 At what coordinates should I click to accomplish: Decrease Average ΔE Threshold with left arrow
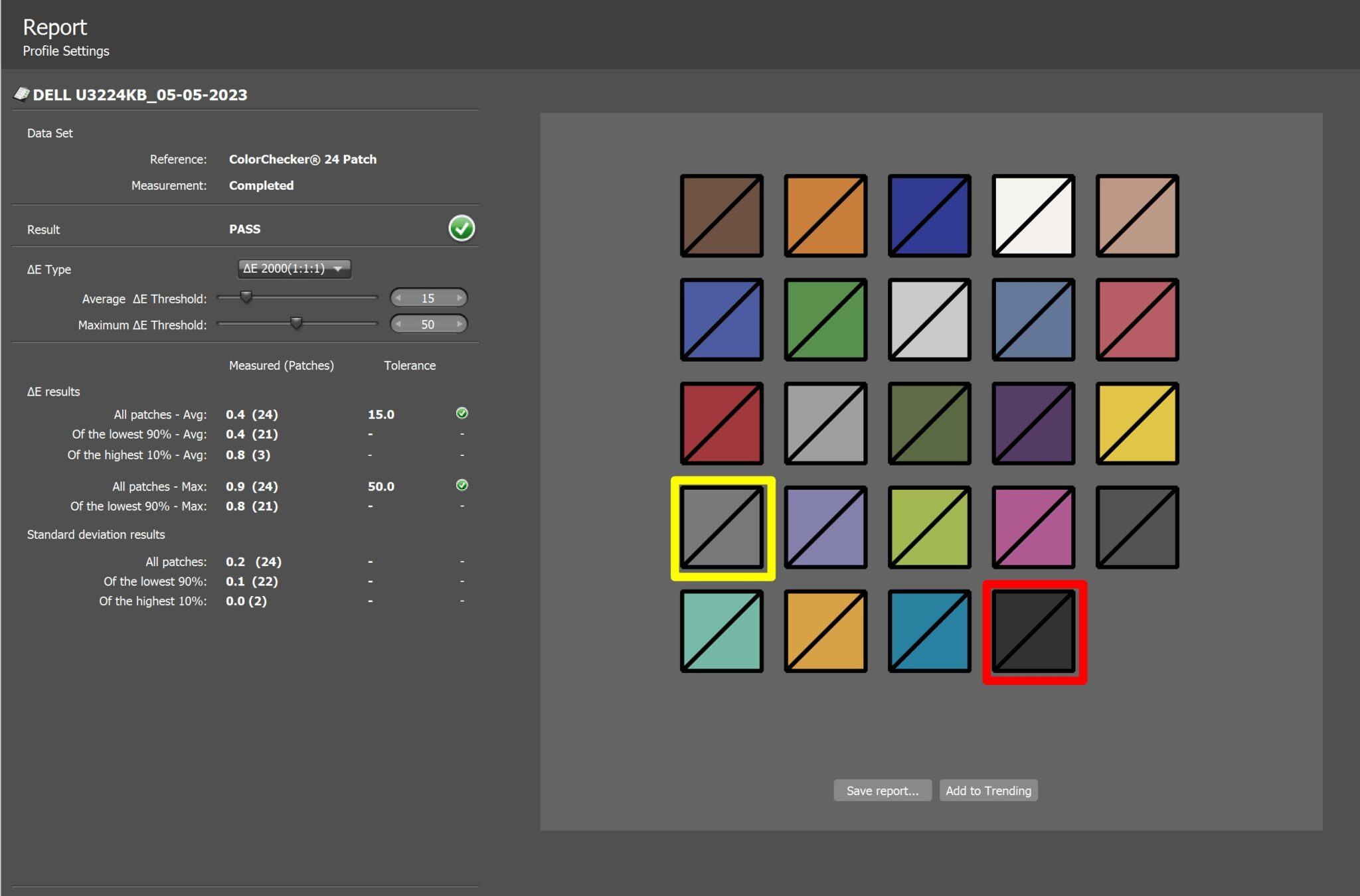tap(398, 298)
